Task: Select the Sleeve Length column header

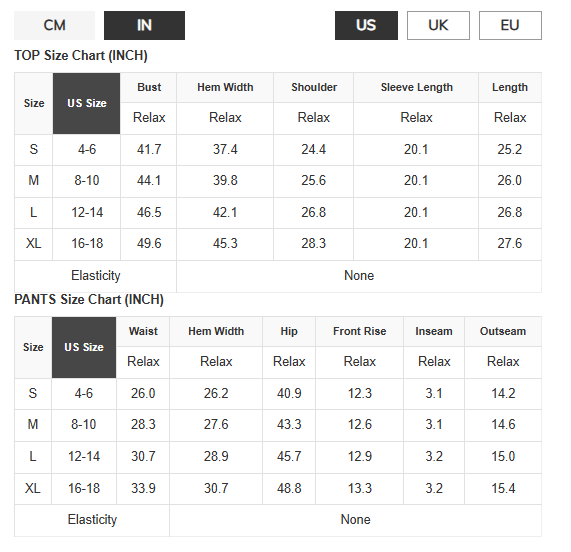Action: [416, 87]
